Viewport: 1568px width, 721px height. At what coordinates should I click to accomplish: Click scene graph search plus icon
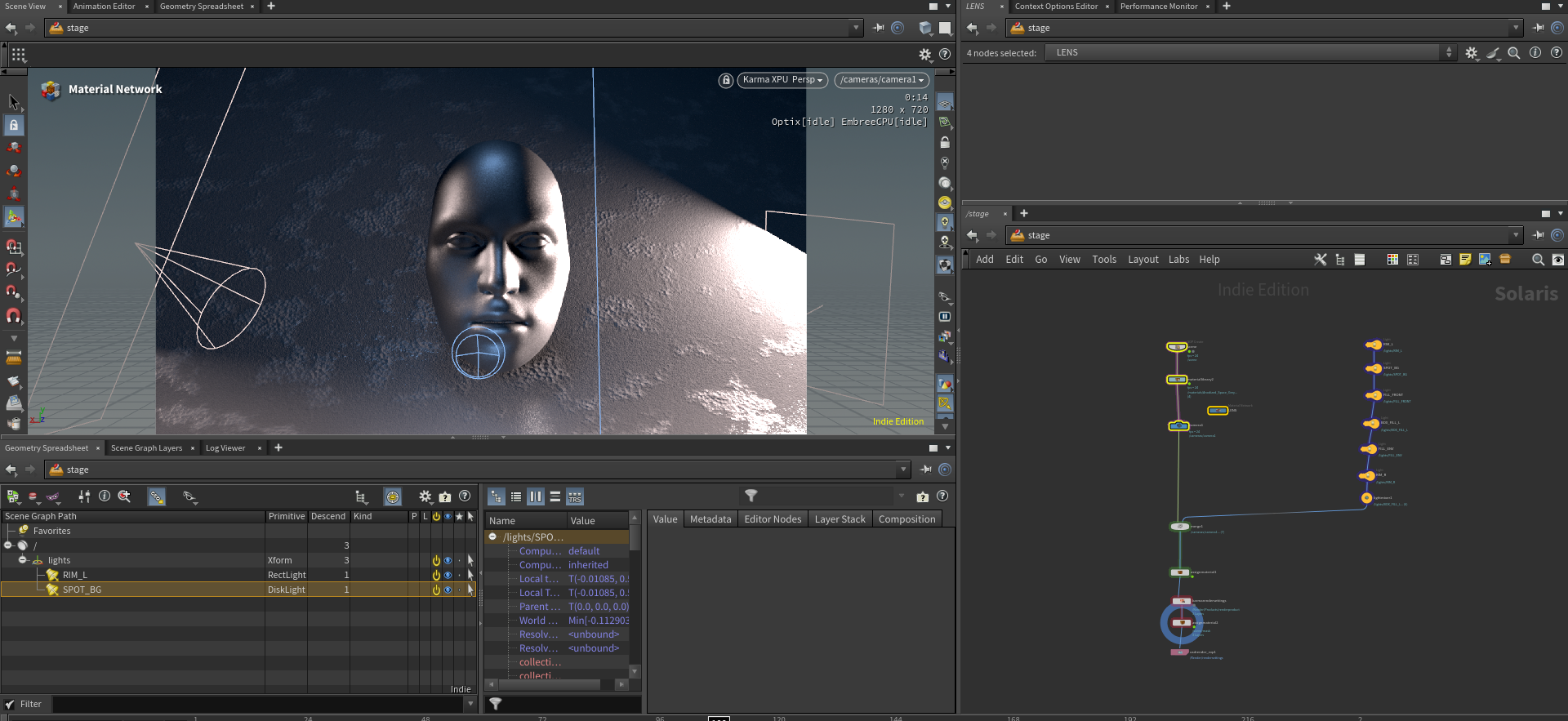tap(124, 496)
